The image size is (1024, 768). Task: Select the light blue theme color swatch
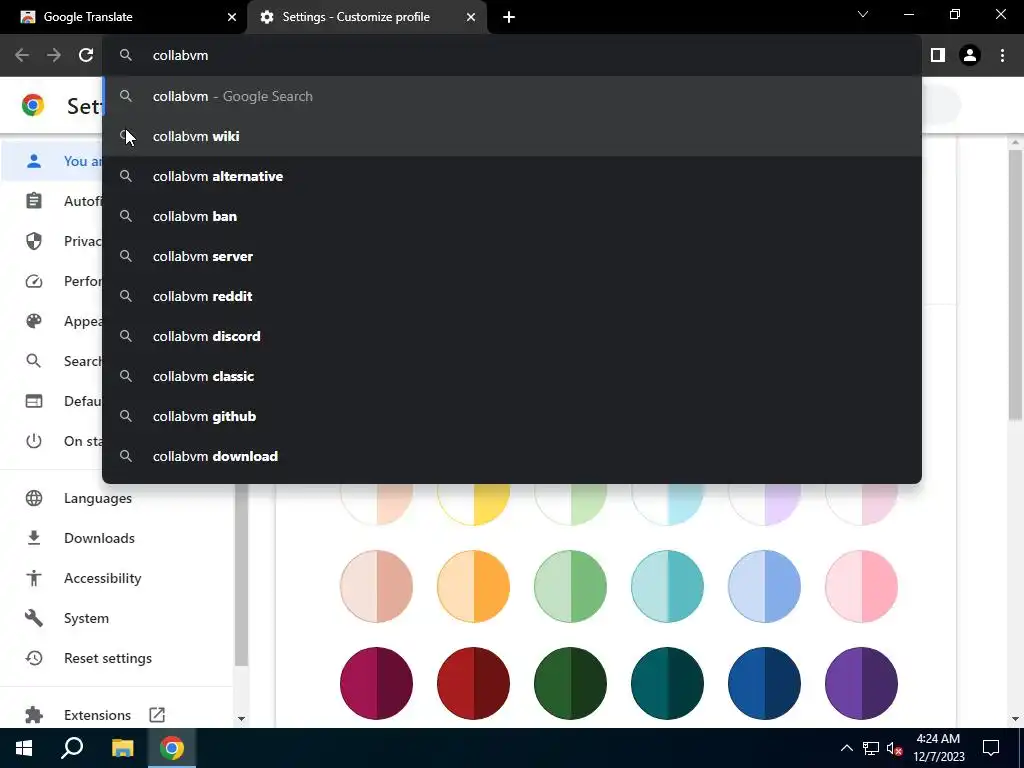coord(764,586)
